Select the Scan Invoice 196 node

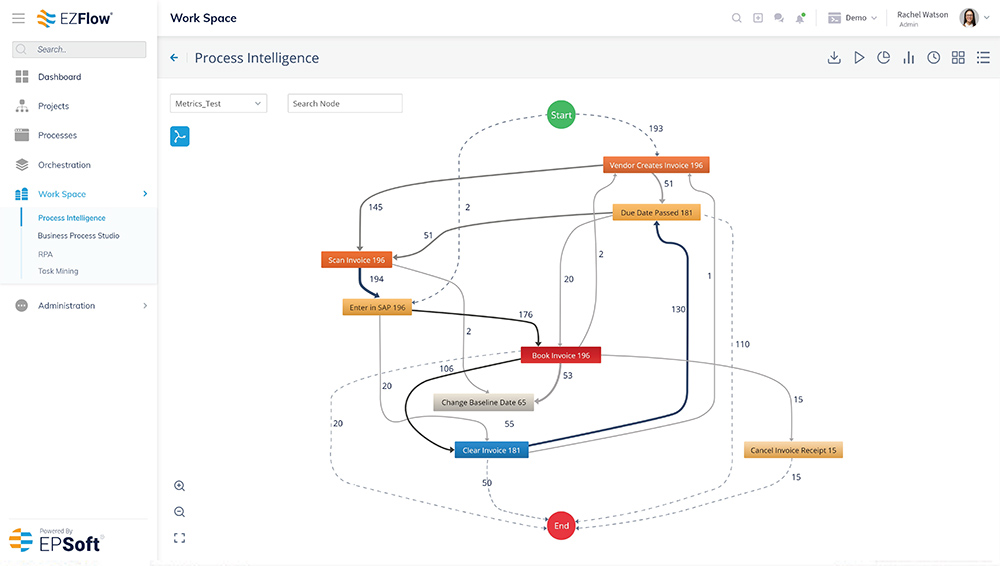[357, 260]
